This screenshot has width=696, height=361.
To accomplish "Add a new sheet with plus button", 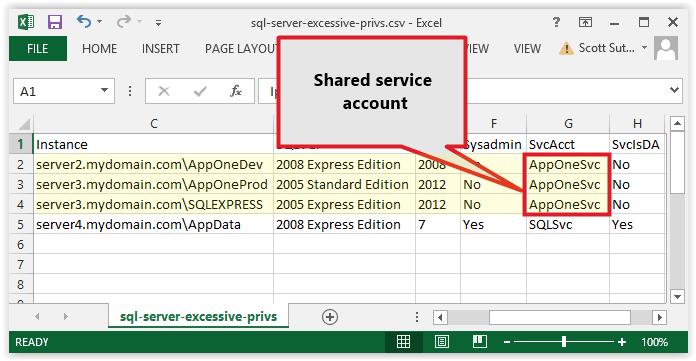I will point(330,317).
